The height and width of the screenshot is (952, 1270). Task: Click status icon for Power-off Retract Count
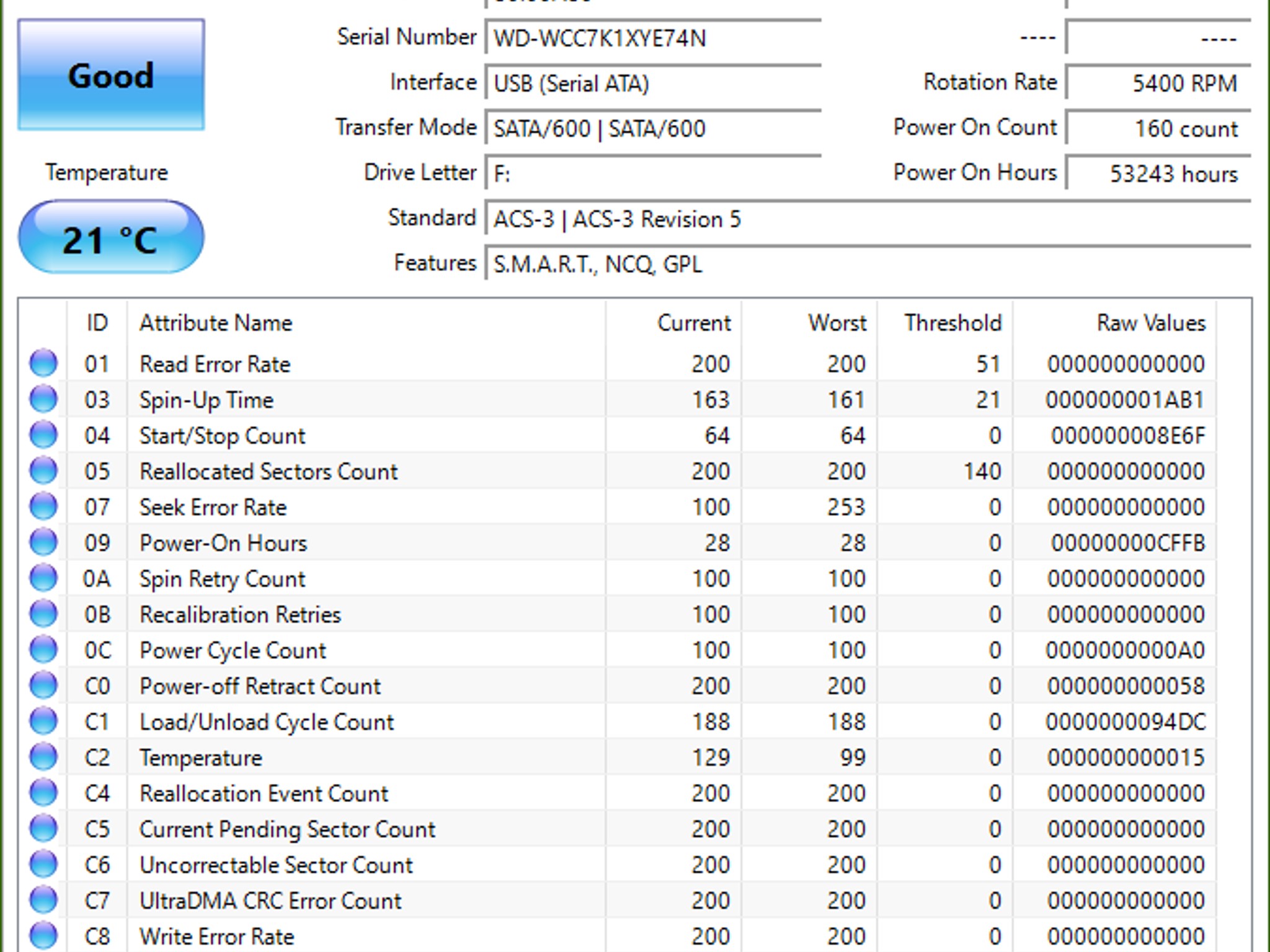43,685
